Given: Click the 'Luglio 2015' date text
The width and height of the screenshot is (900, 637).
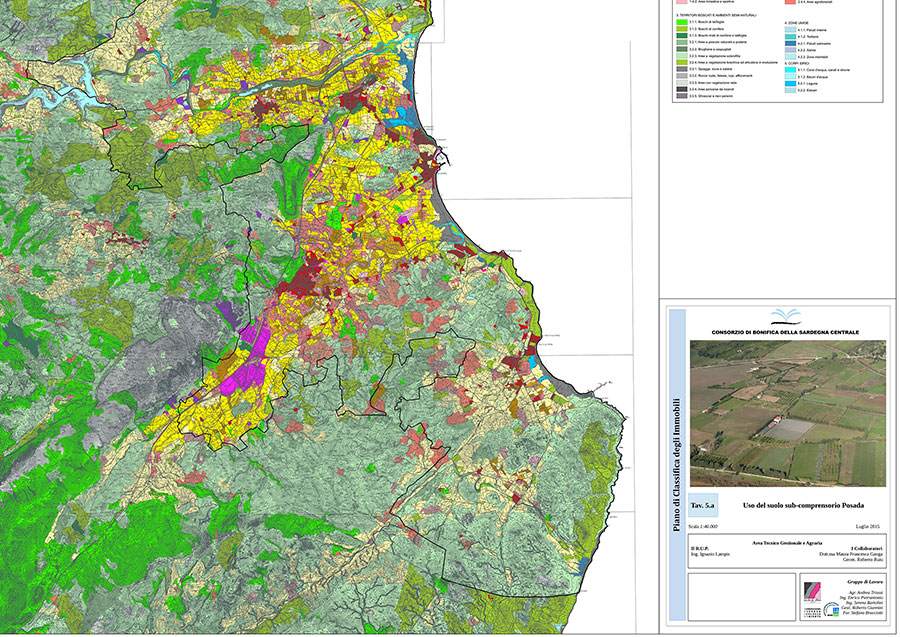Looking at the screenshot, I should click(867, 527).
